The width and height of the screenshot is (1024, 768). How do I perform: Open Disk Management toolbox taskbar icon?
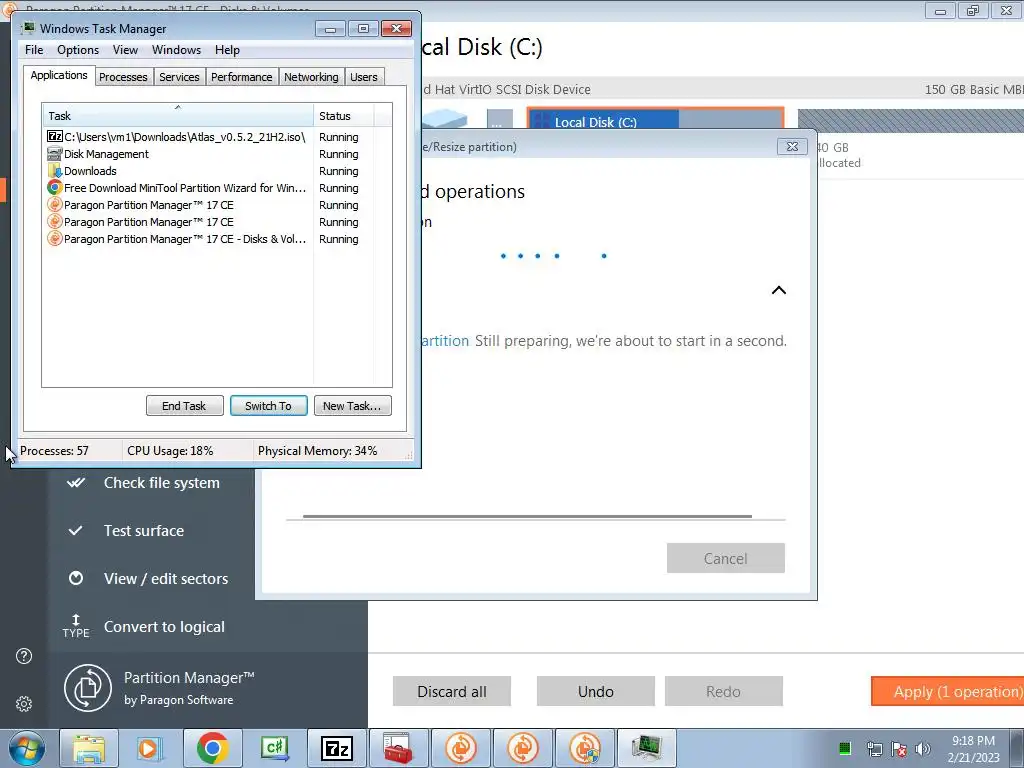pyautogui.click(x=398, y=748)
